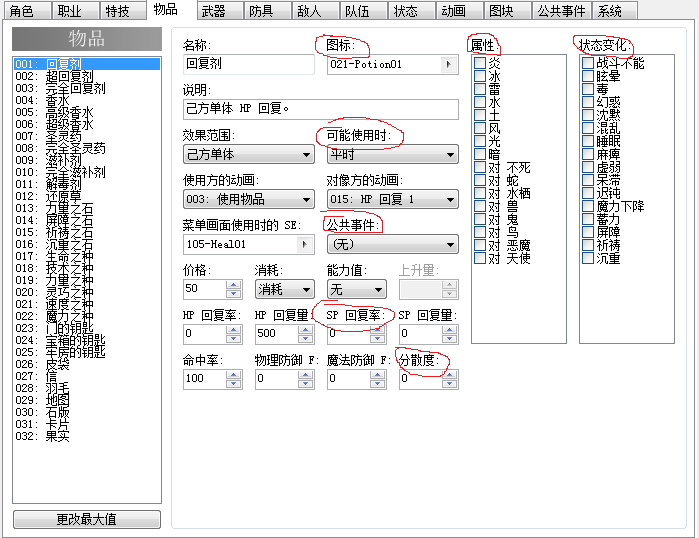Increase the 价格 value with up arrow
The width and height of the screenshot is (699, 538).
click(x=234, y=285)
